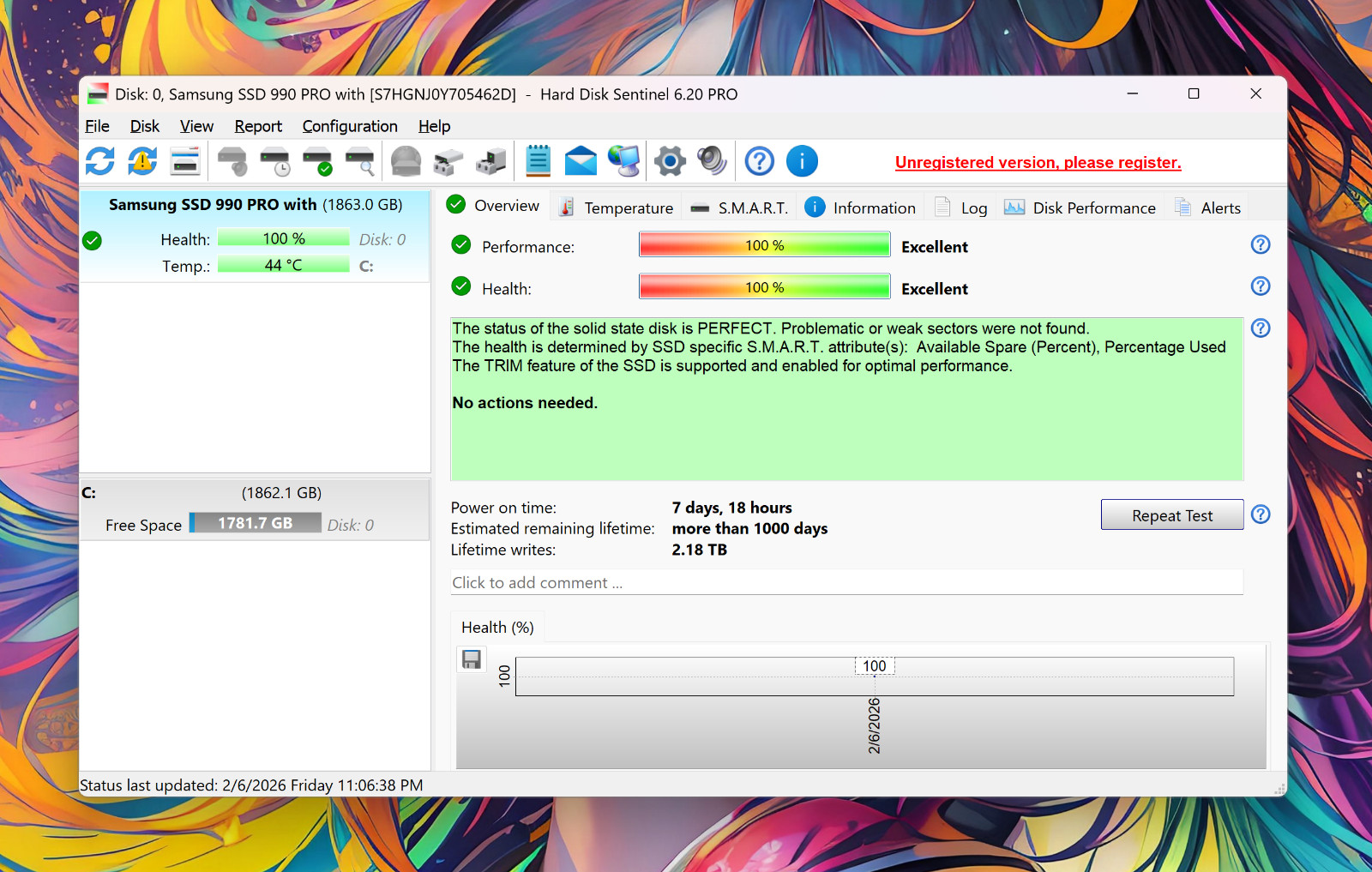This screenshot has width=1372, height=872.
Task: Click the blue circle About info icon
Action: [x=803, y=161]
